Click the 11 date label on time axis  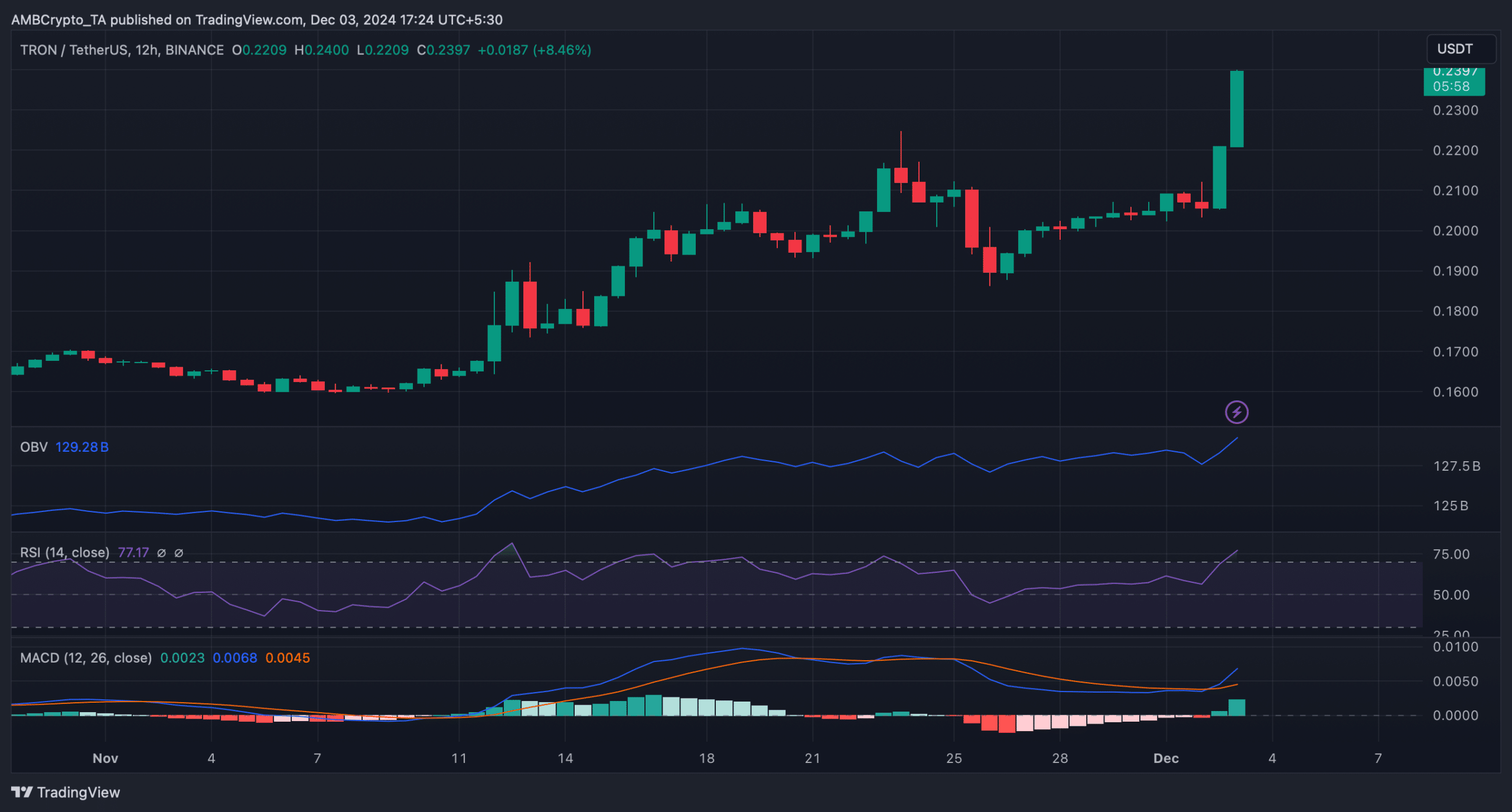tap(459, 759)
